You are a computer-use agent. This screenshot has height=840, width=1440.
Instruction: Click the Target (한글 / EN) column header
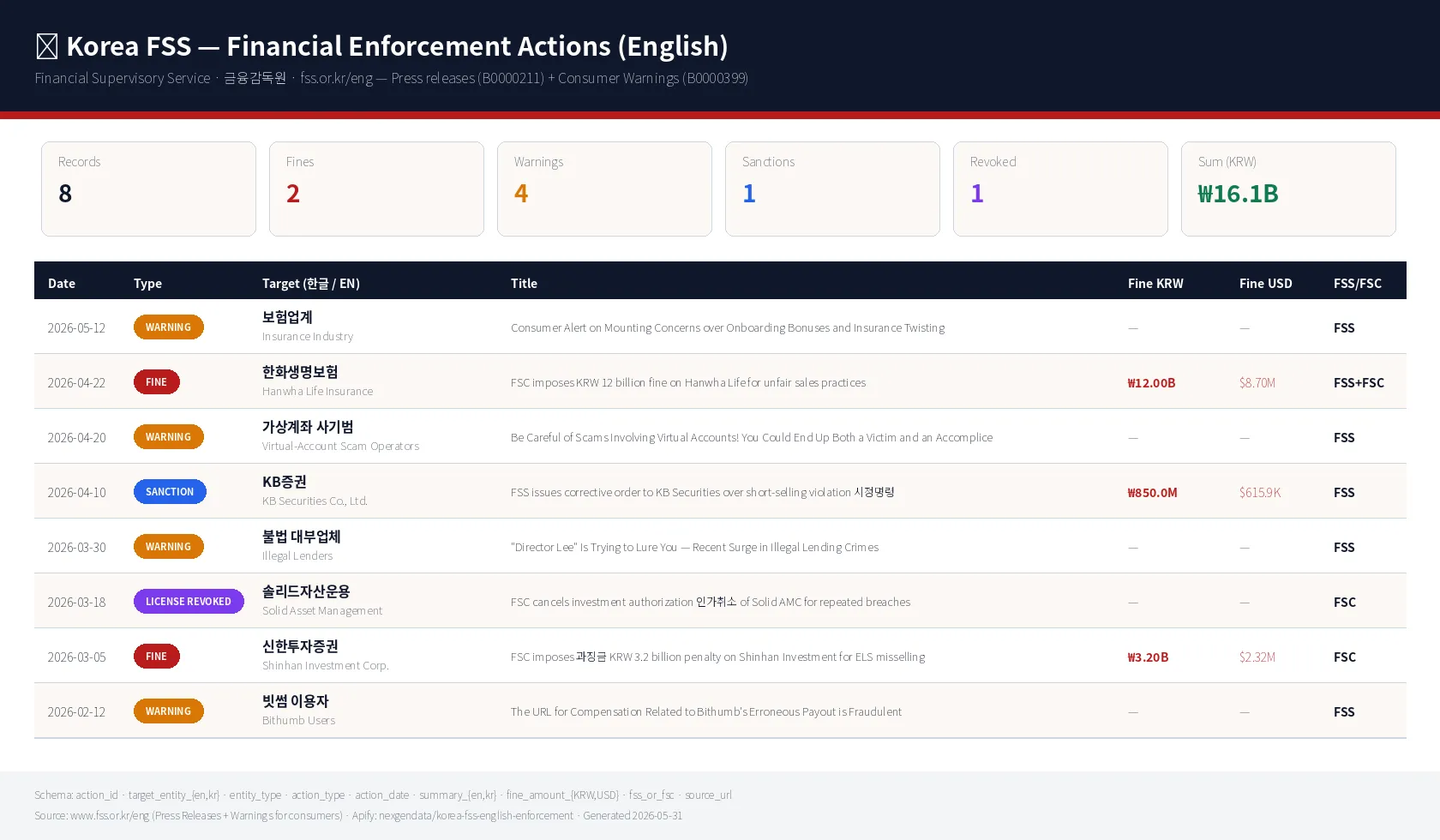[x=311, y=284]
